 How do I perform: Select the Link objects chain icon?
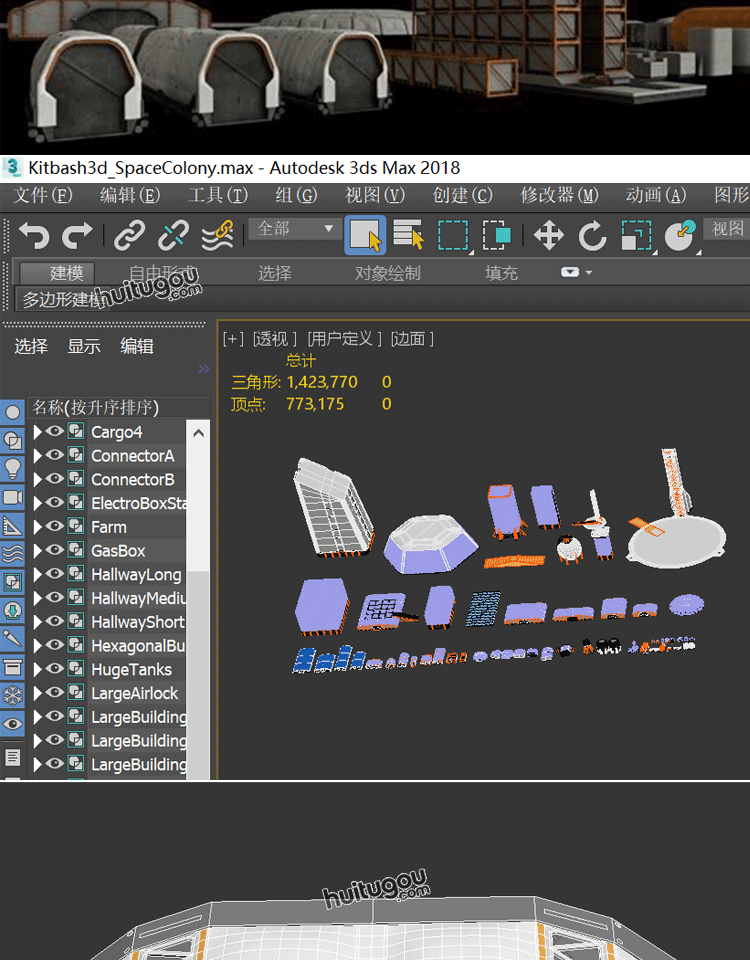(130, 235)
